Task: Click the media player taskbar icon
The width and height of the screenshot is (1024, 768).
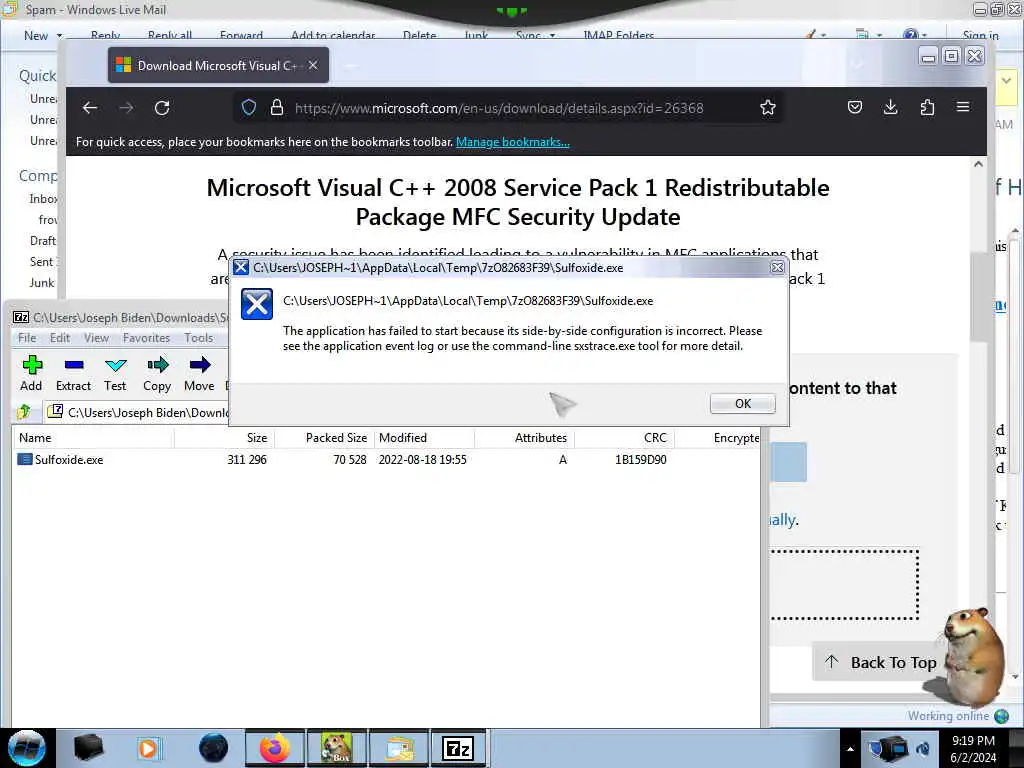Action: (x=148, y=748)
